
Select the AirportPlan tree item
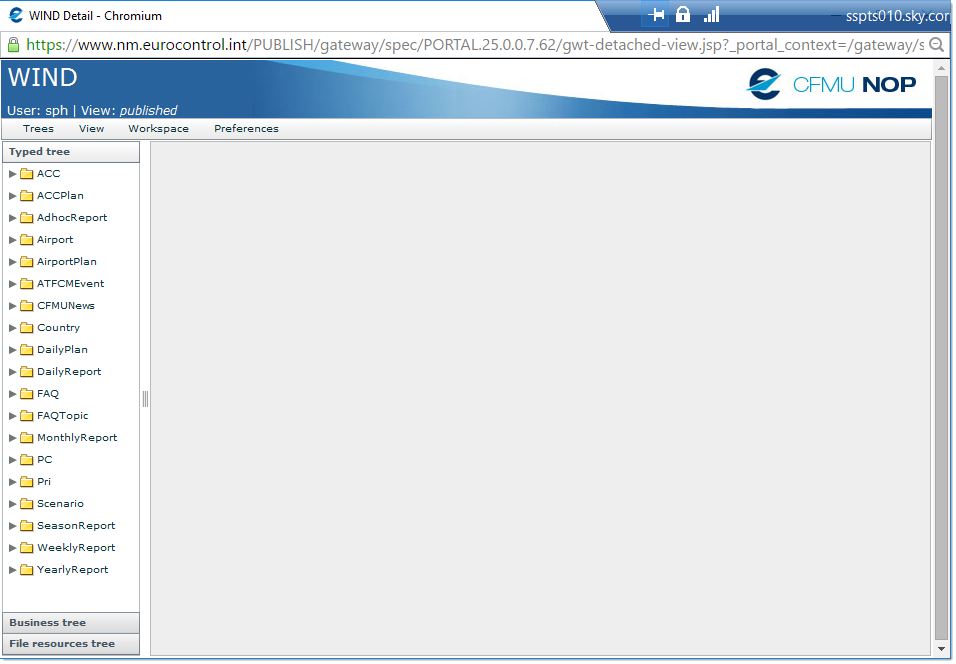66,262
